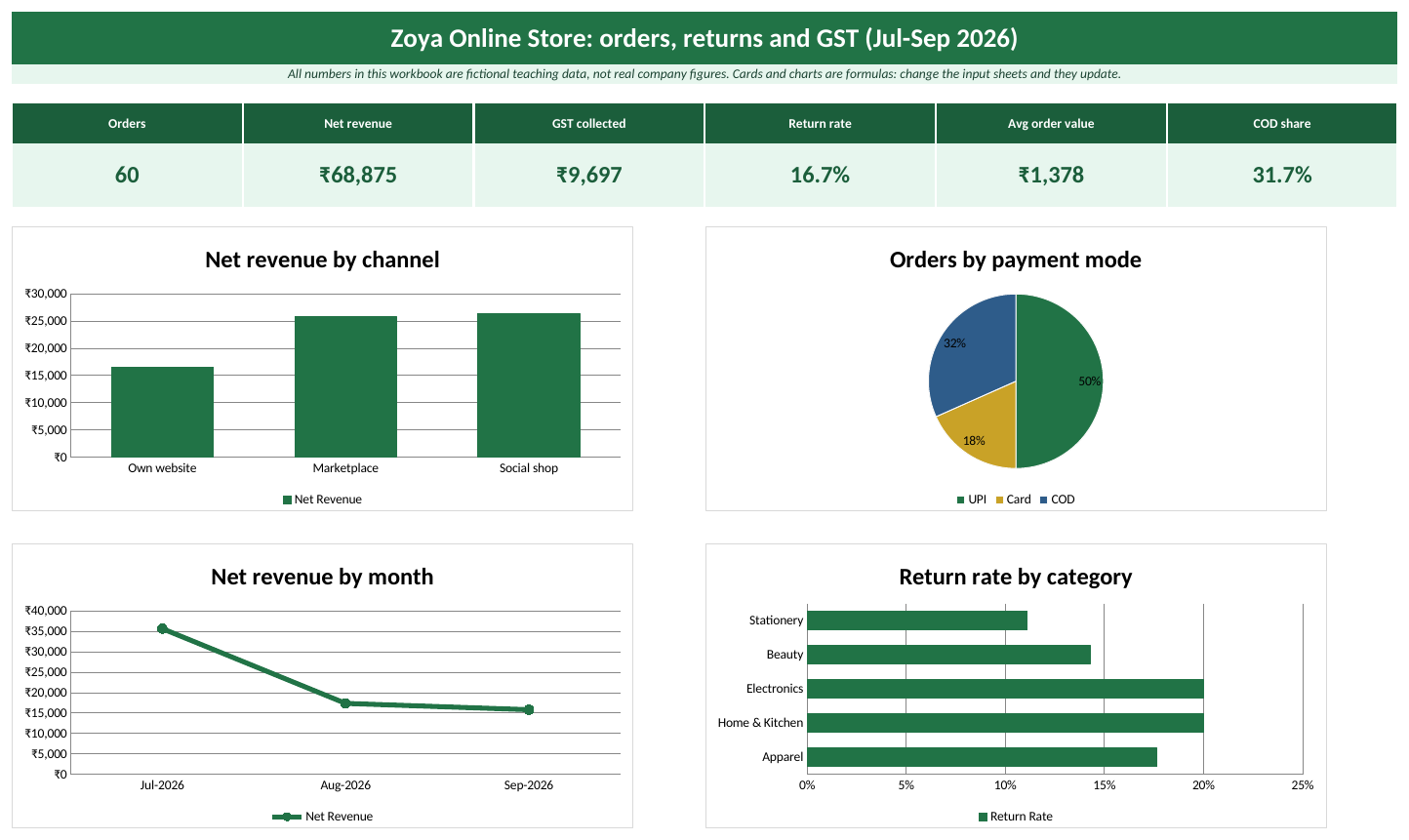
Task: Select the Net revenue by month title
Action: point(322,577)
